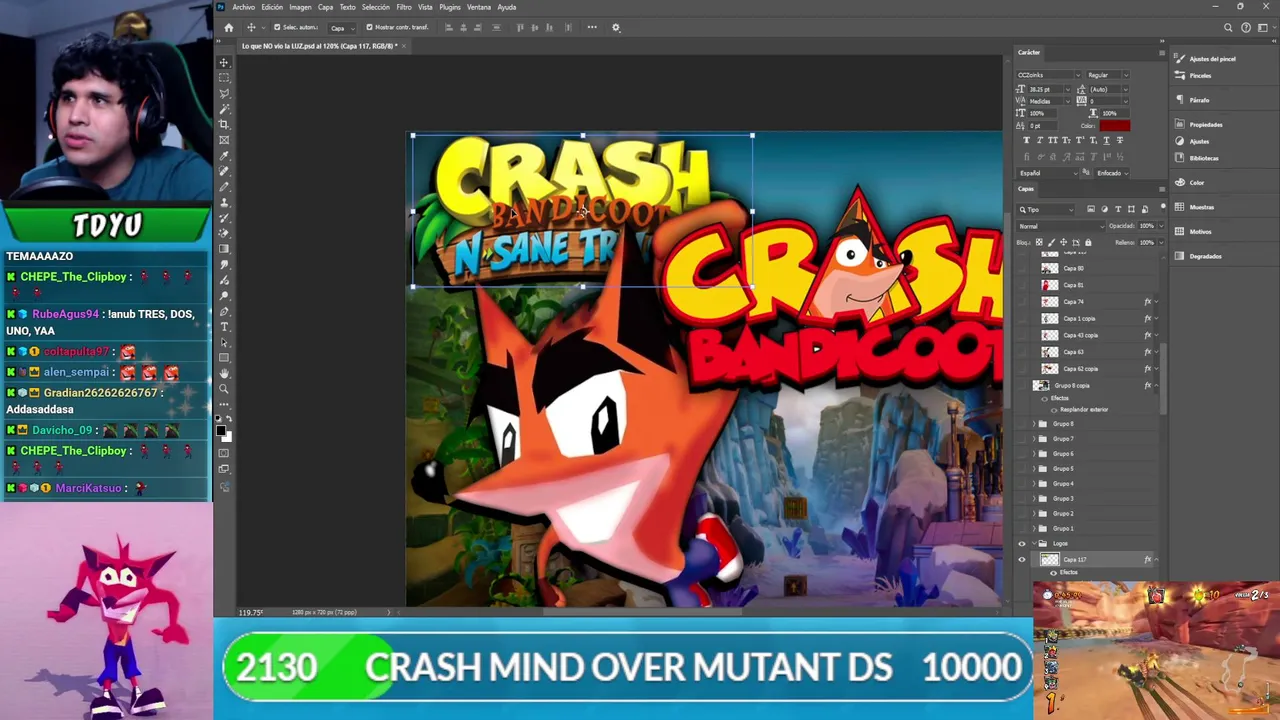This screenshot has height=720, width=1280.
Task: Show the Capa 63 layer
Action: click(1022, 352)
